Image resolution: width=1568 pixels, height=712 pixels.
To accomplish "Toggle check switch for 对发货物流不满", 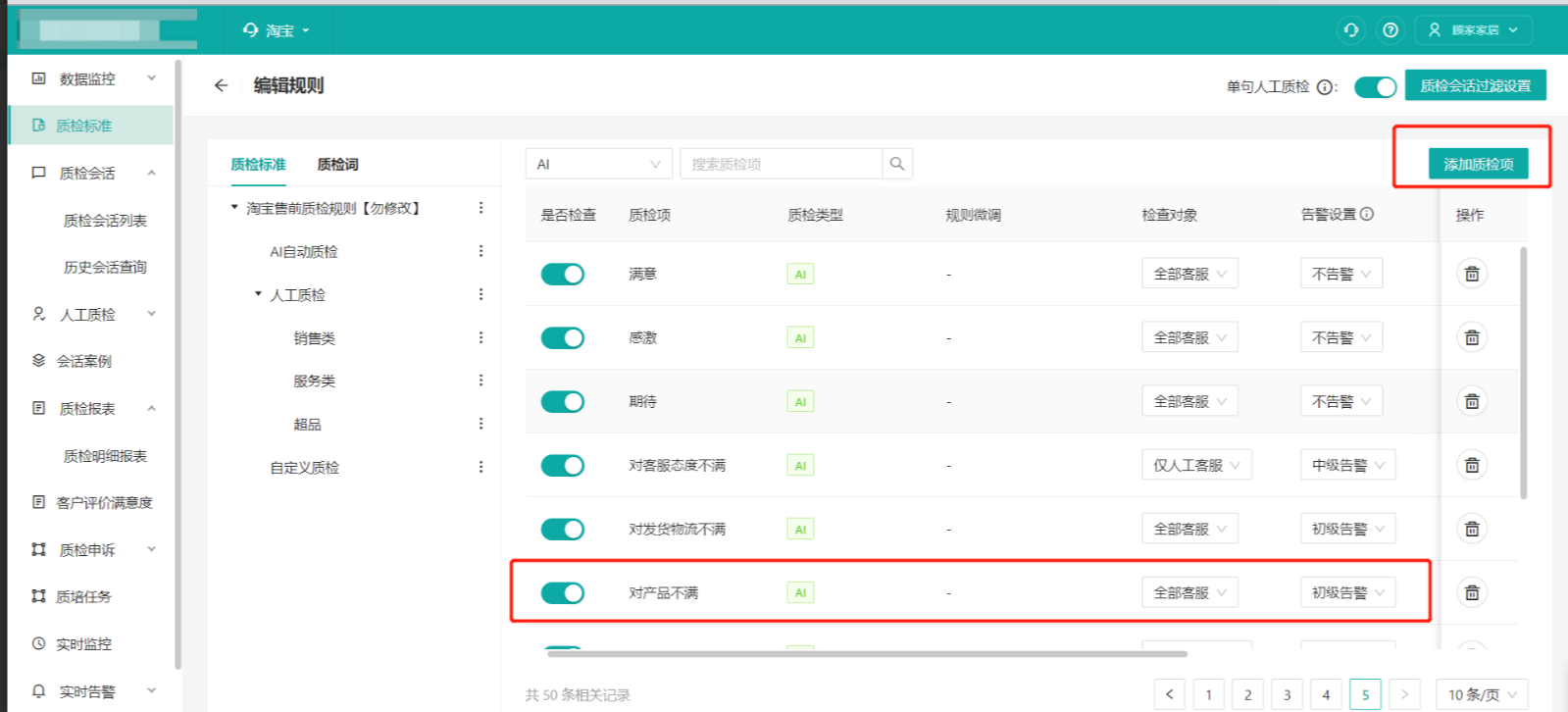I will coord(563,529).
